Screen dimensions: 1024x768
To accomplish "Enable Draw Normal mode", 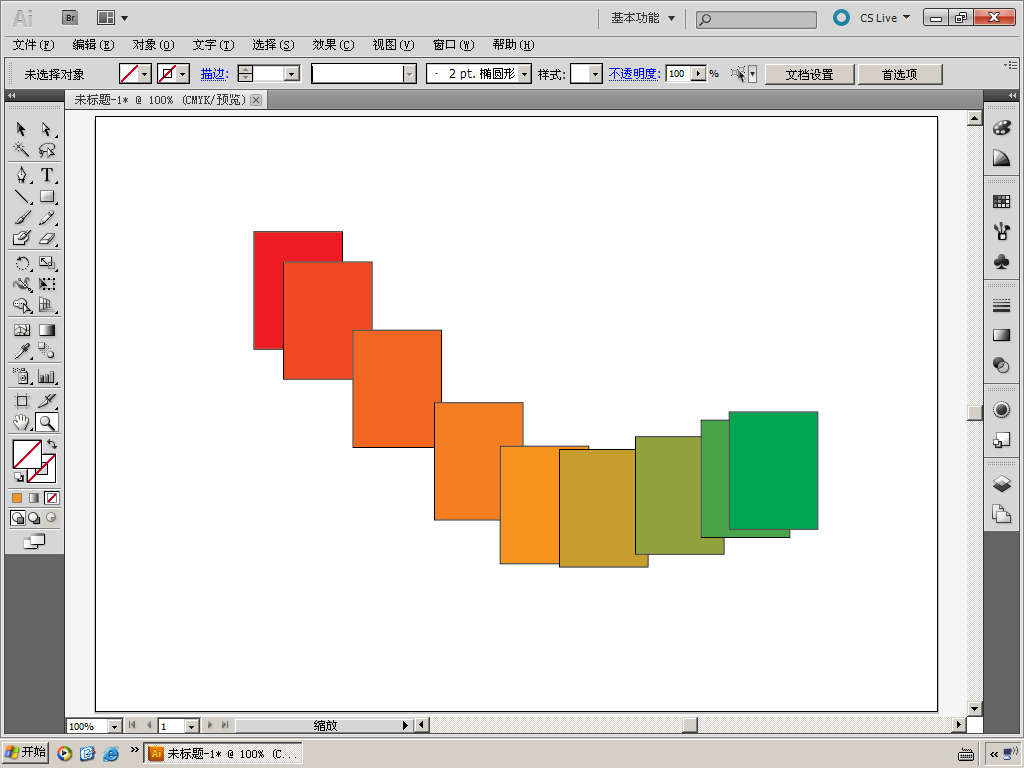I will click(18, 518).
